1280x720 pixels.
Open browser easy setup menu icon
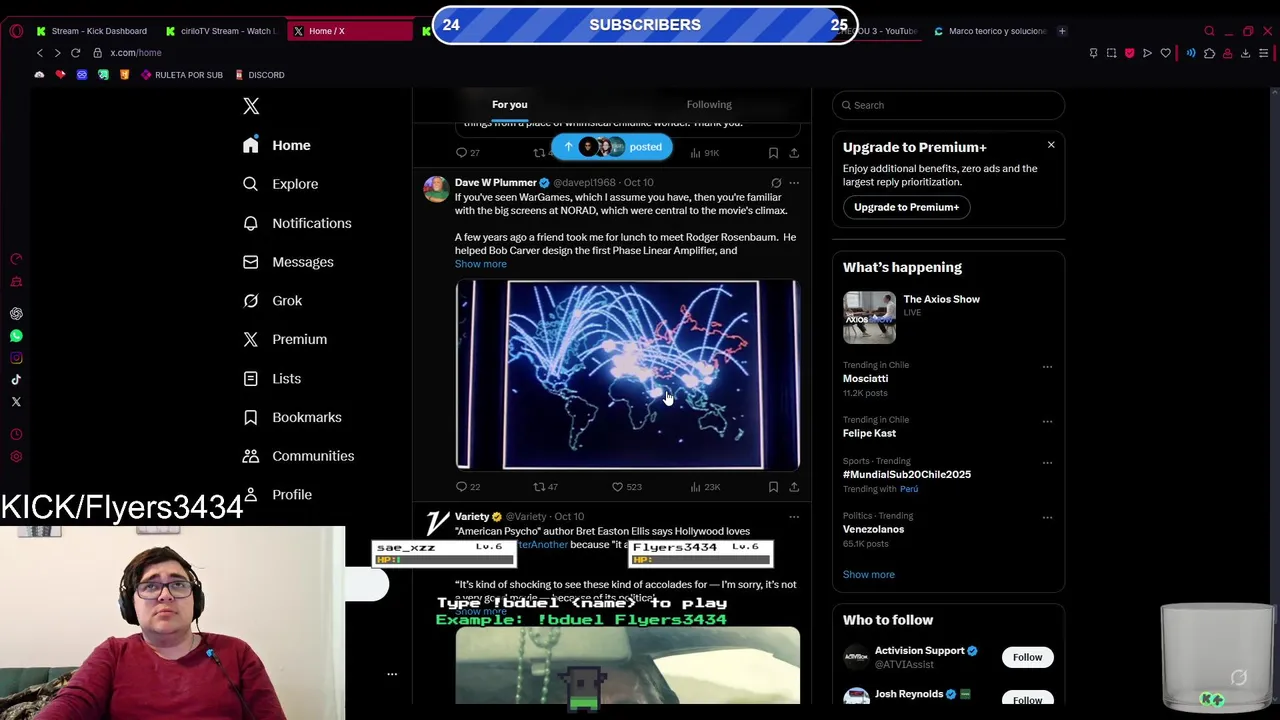(1264, 53)
